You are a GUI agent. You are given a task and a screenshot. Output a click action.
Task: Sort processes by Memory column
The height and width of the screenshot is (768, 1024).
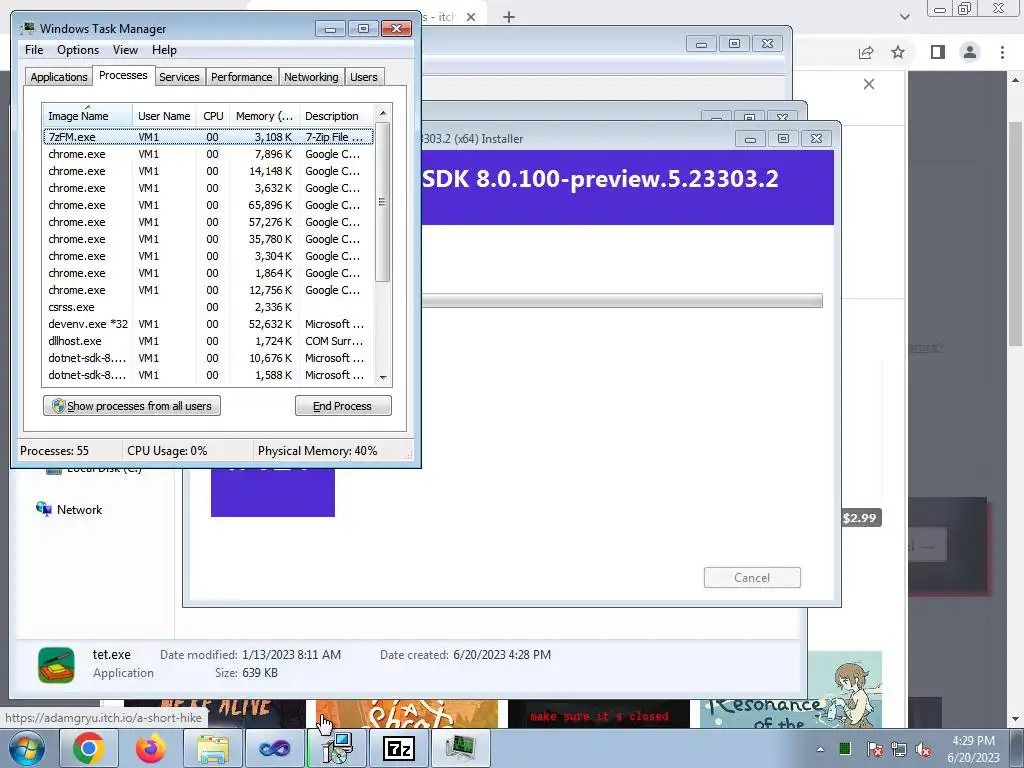(264, 116)
